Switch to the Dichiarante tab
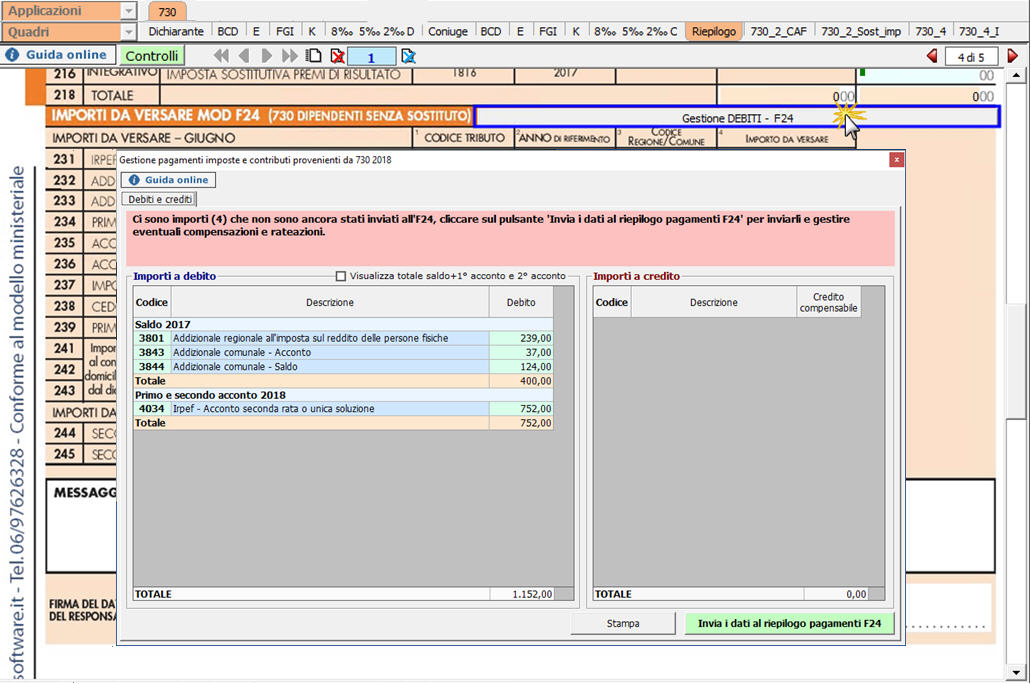 coord(176,32)
